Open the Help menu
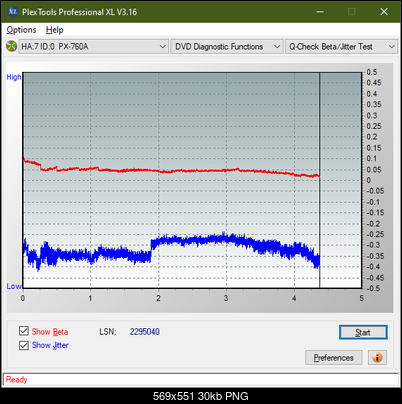Viewport: 402px width, 404px height. 55,30
